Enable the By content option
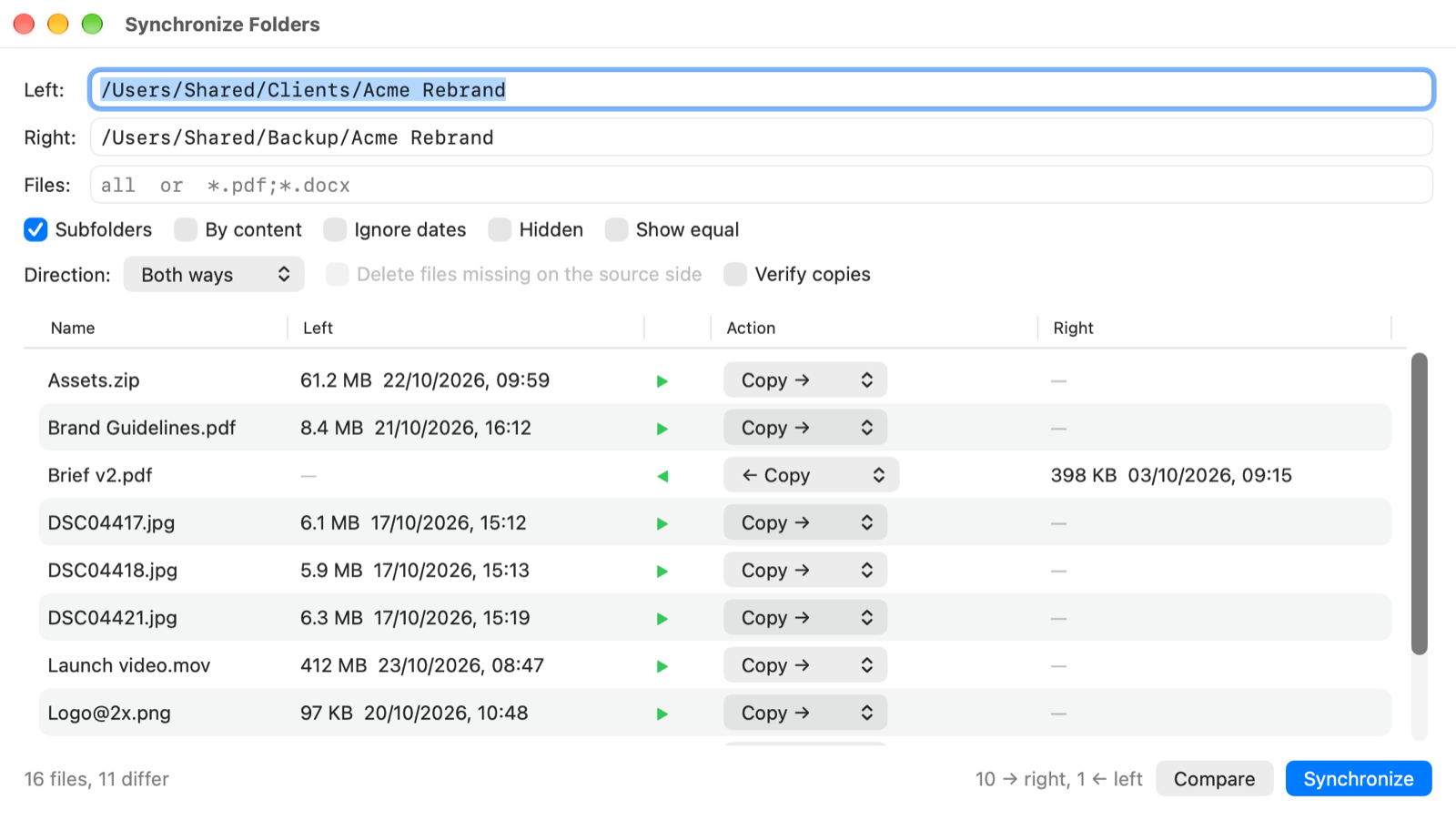Screen dimensions: 1456x820 point(186,229)
